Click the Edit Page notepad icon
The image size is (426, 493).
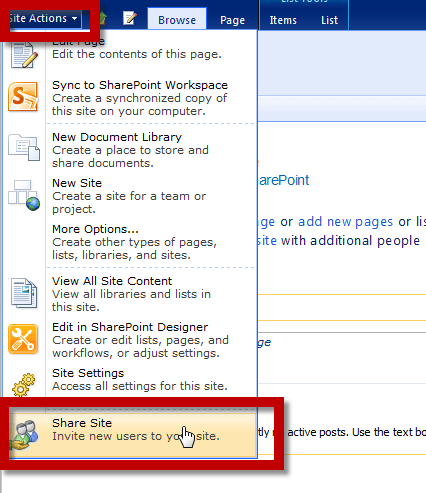24,55
